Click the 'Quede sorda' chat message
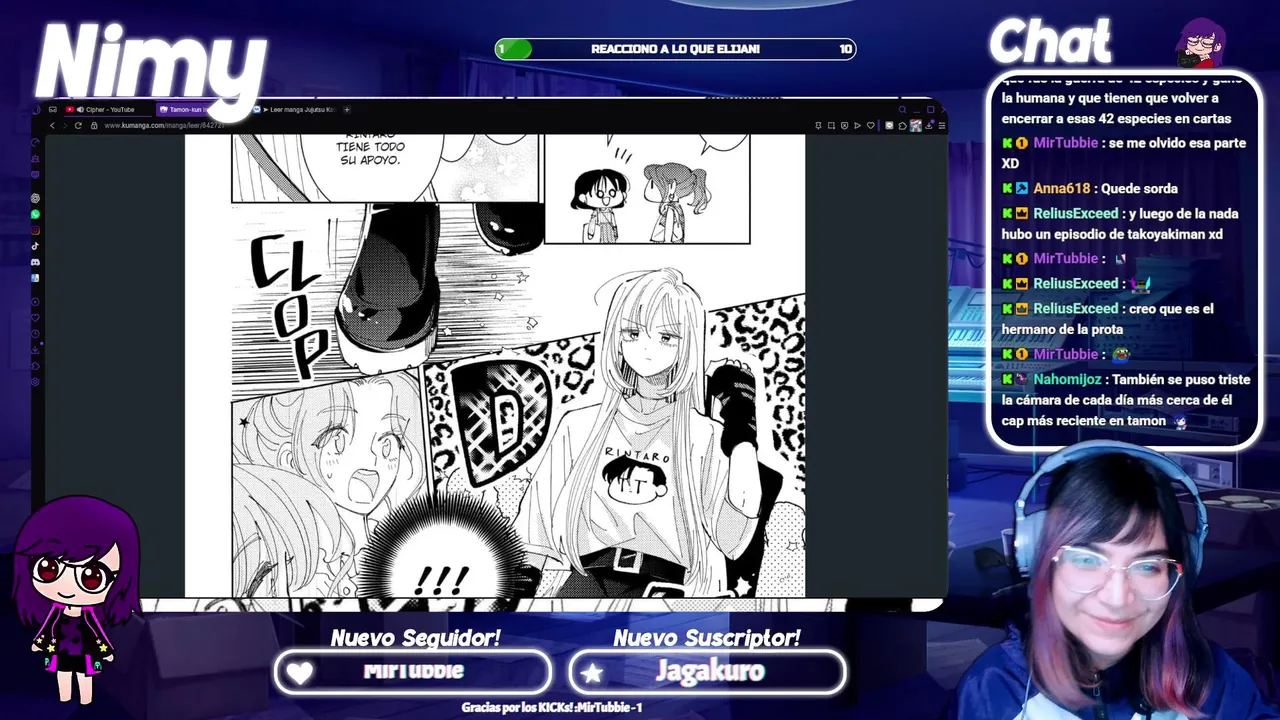The width and height of the screenshot is (1280, 720). [x=1139, y=188]
